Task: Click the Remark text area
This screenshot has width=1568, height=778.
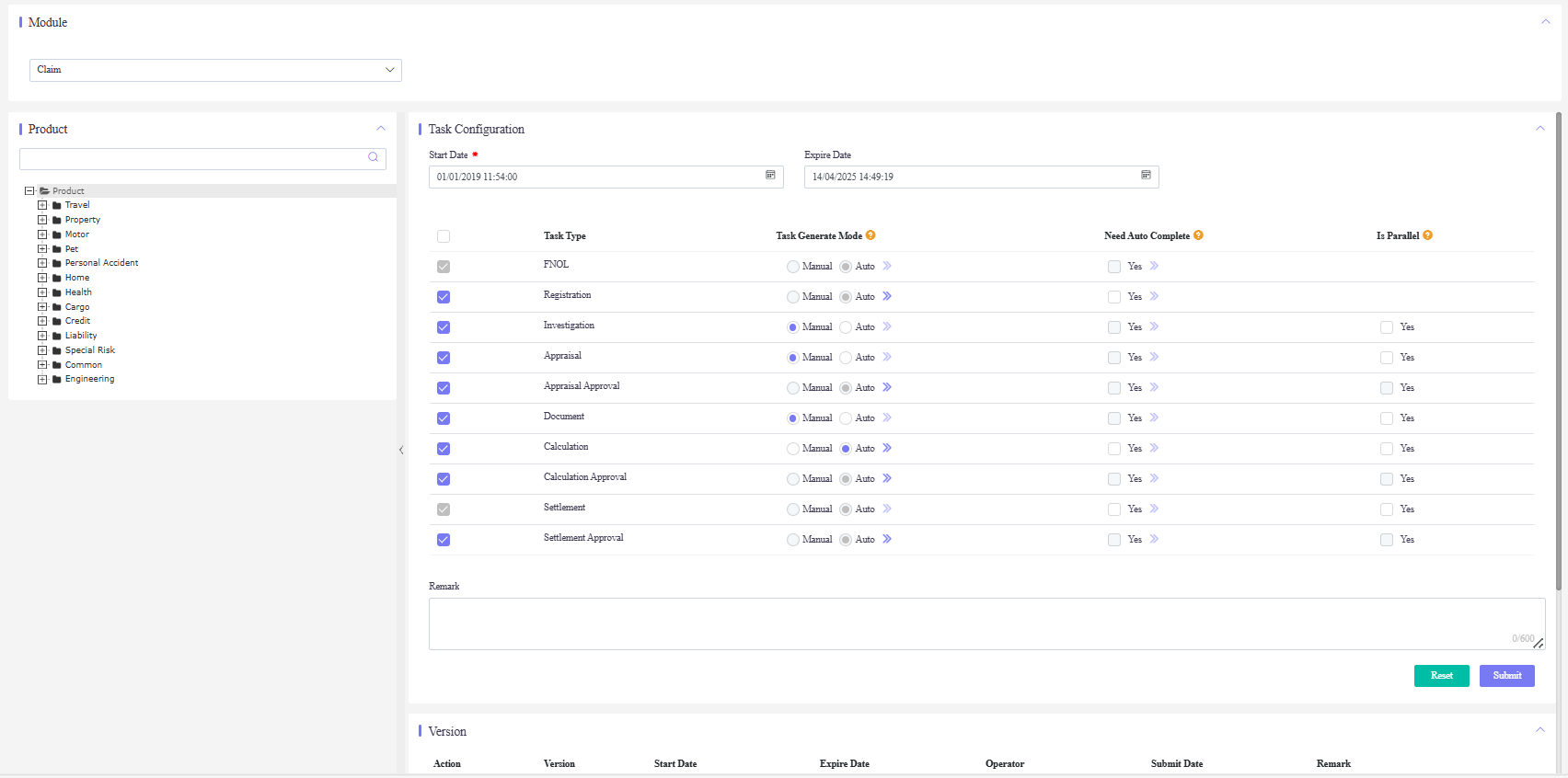Action: click(986, 624)
